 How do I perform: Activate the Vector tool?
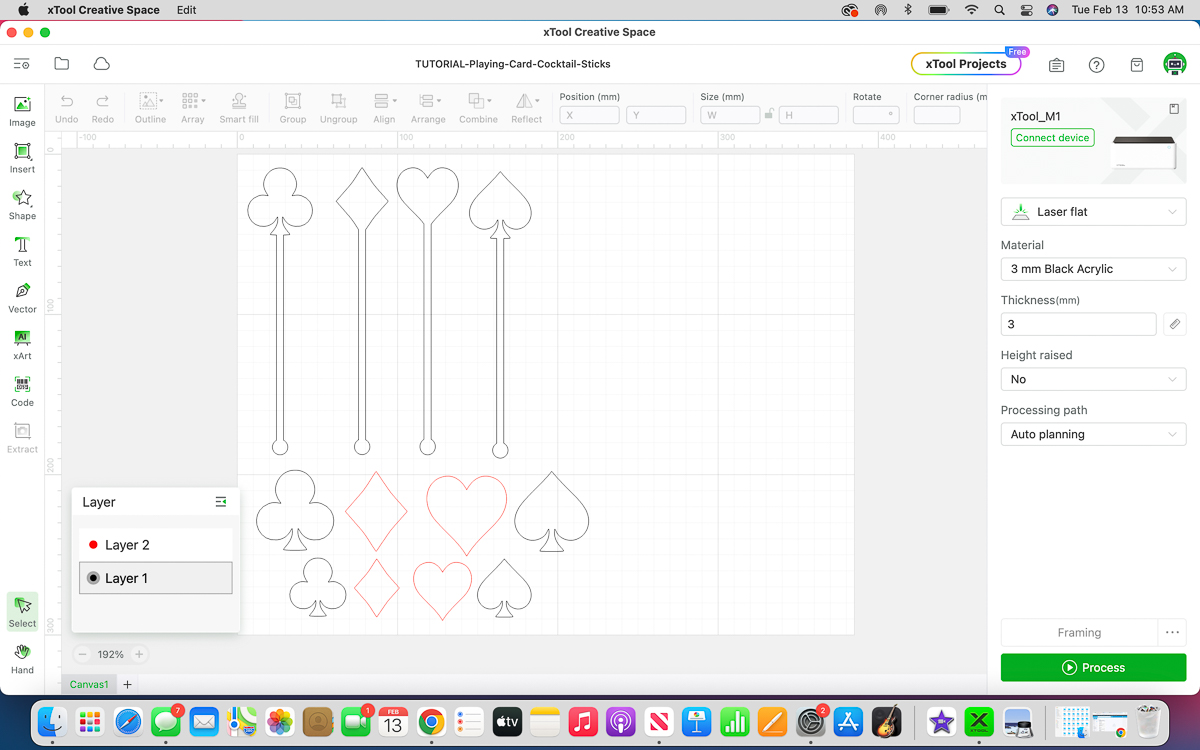click(x=22, y=295)
